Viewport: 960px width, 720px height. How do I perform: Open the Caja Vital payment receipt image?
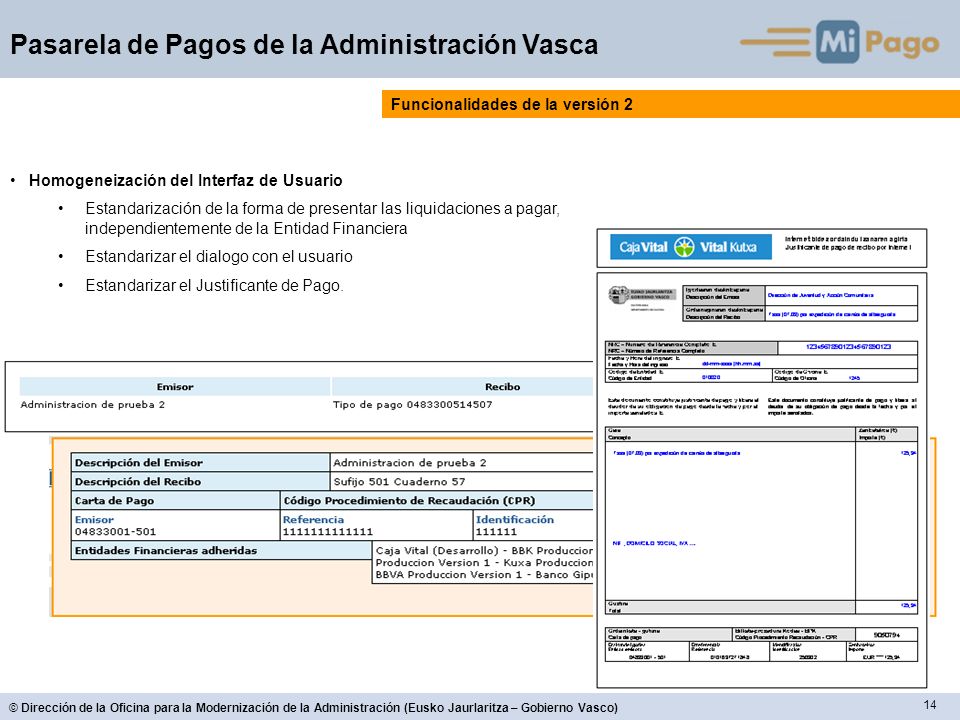762,458
